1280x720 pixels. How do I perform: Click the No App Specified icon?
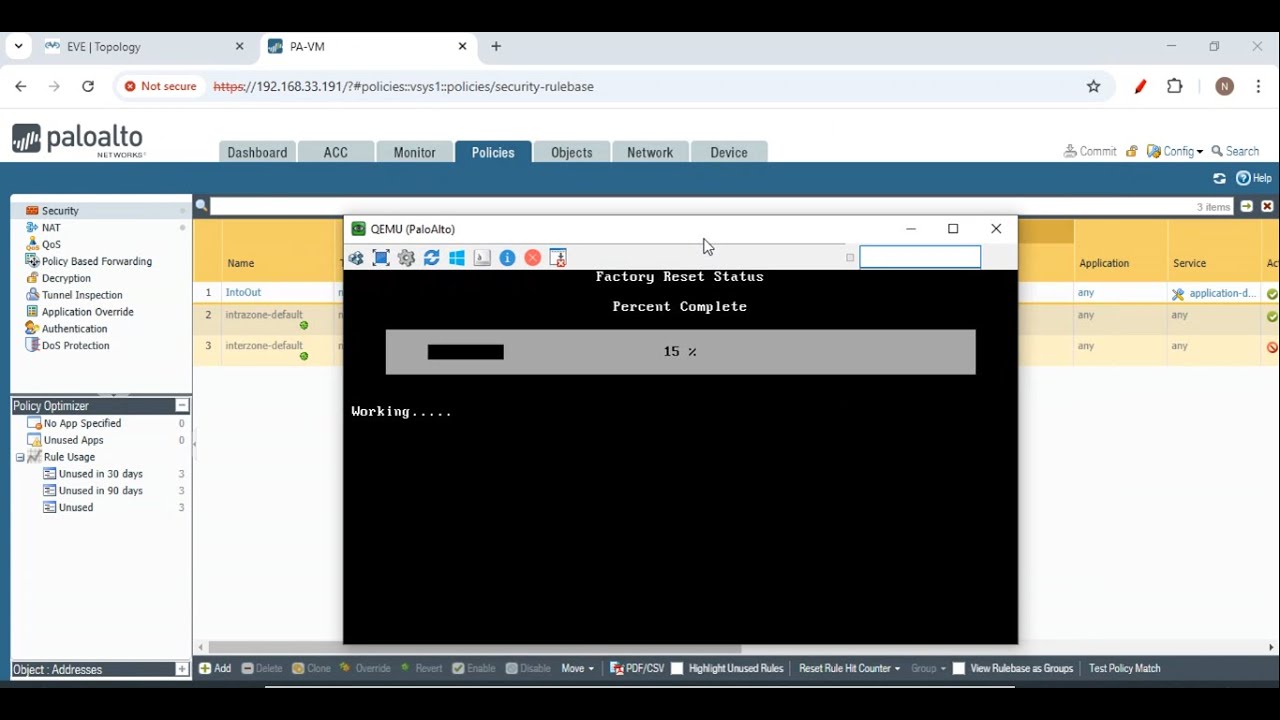[35, 423]
